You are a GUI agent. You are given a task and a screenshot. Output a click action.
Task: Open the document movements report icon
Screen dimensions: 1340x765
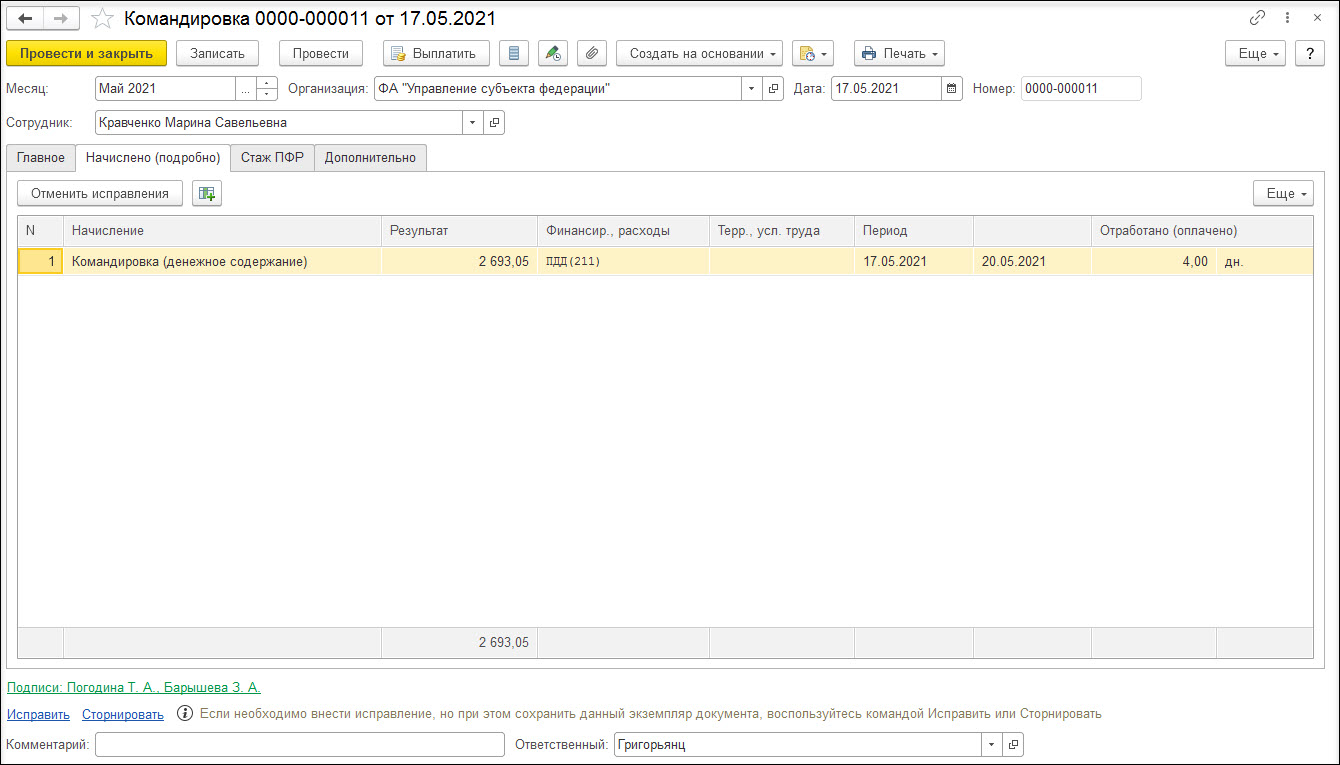tap(514, 53)
